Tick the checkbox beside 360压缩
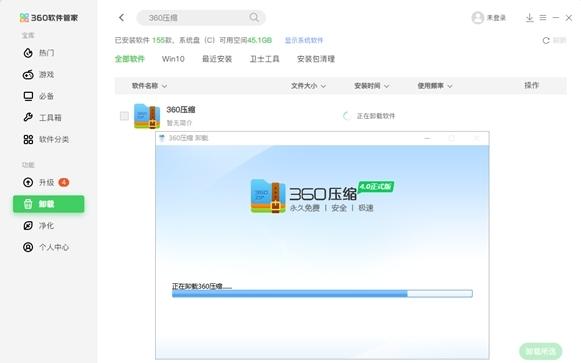The width and height of the screenshot is (581, 363). (124, 116)
